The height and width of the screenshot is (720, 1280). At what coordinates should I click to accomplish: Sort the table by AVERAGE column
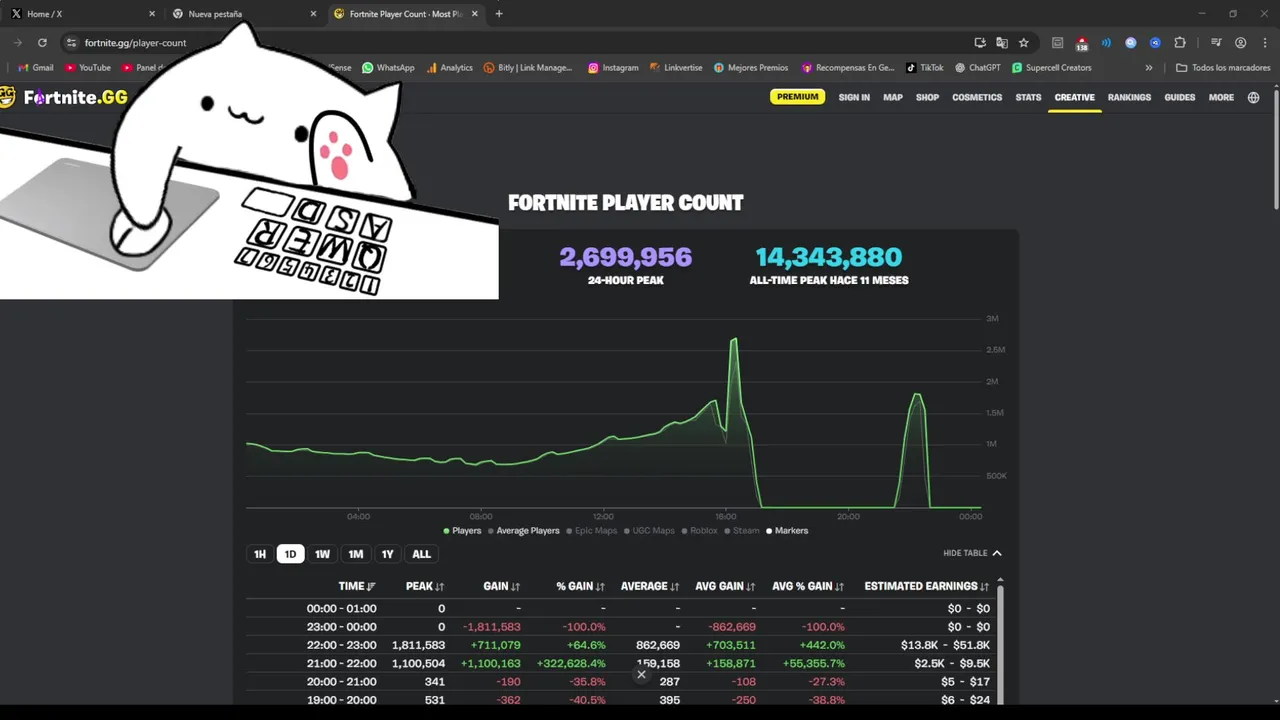(650, 586)
